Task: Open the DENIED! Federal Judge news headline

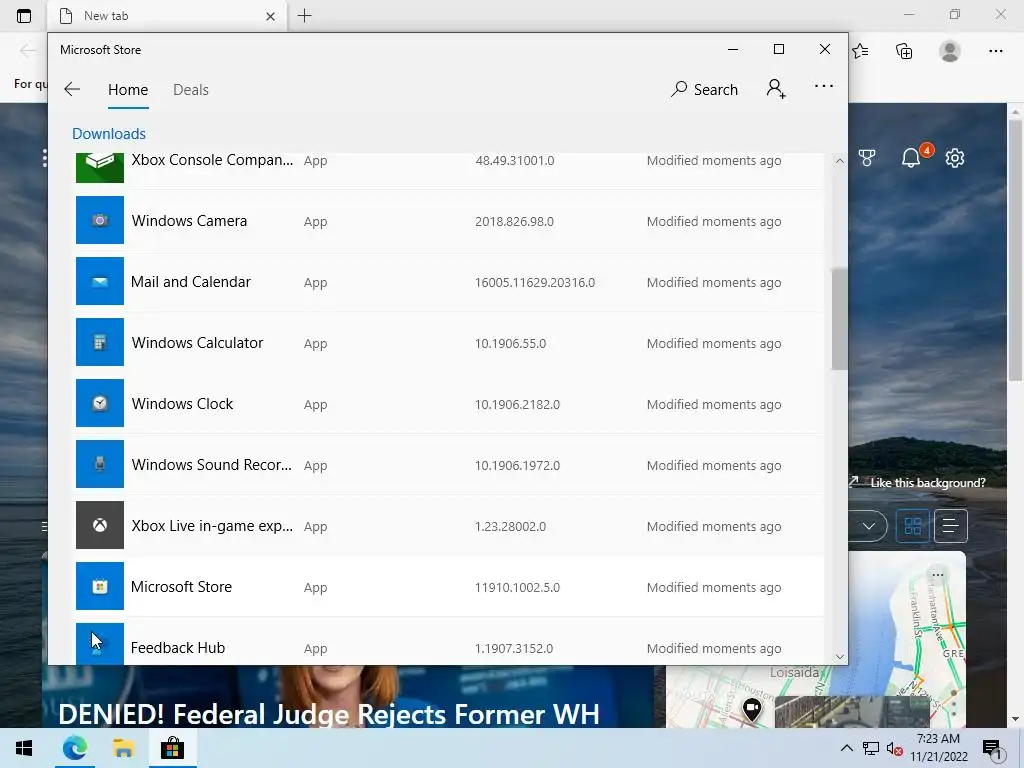Action: pyautogui.click(x=328, y=714)
